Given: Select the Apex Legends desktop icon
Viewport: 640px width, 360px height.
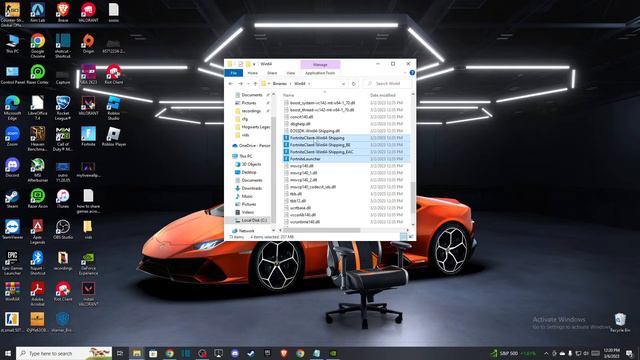Looking at the screenshot, I should coord(38,232).
